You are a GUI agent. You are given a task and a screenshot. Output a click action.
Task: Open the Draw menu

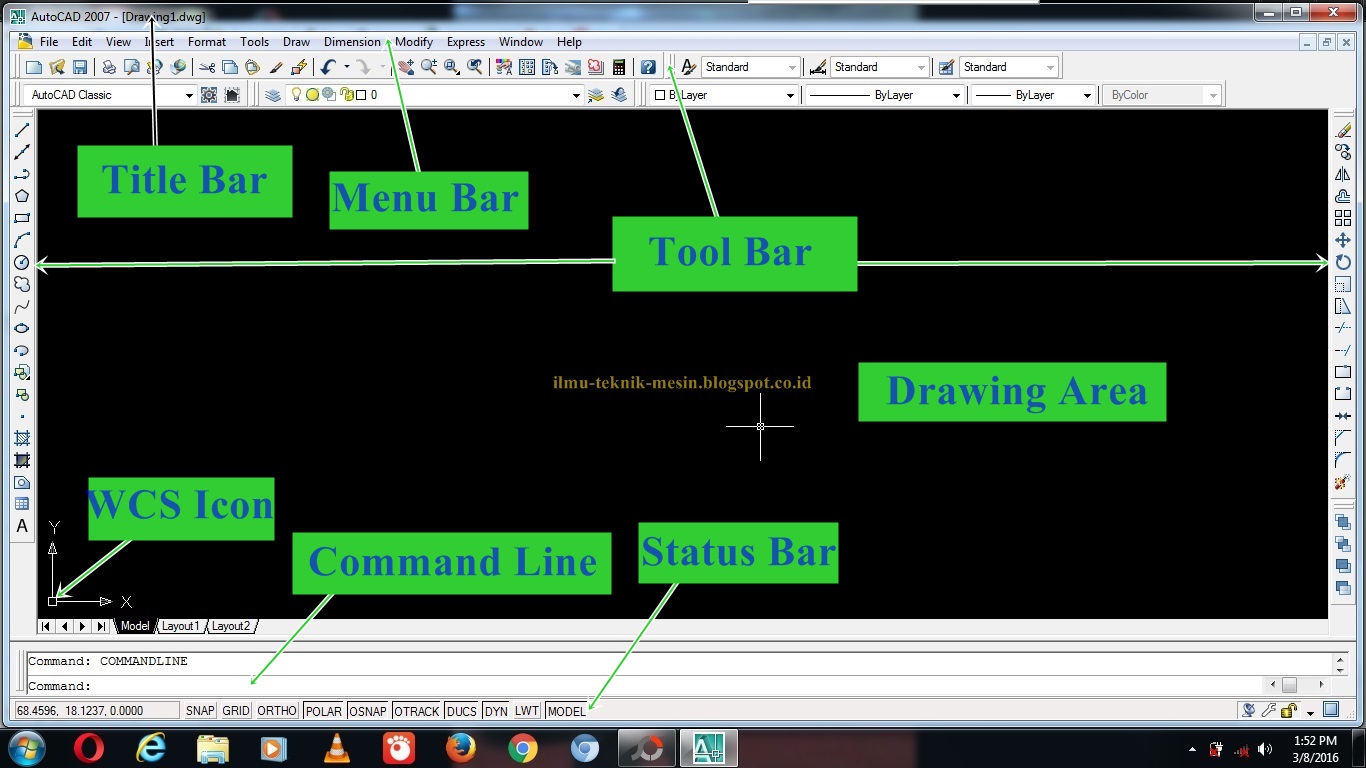295,42
